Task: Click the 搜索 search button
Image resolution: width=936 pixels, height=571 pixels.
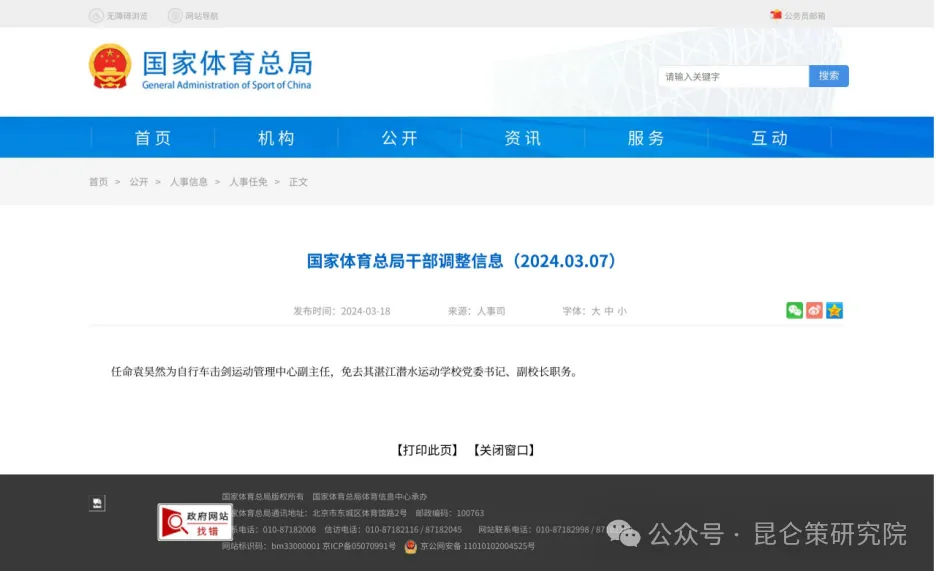Action: (x=829, y=76)
